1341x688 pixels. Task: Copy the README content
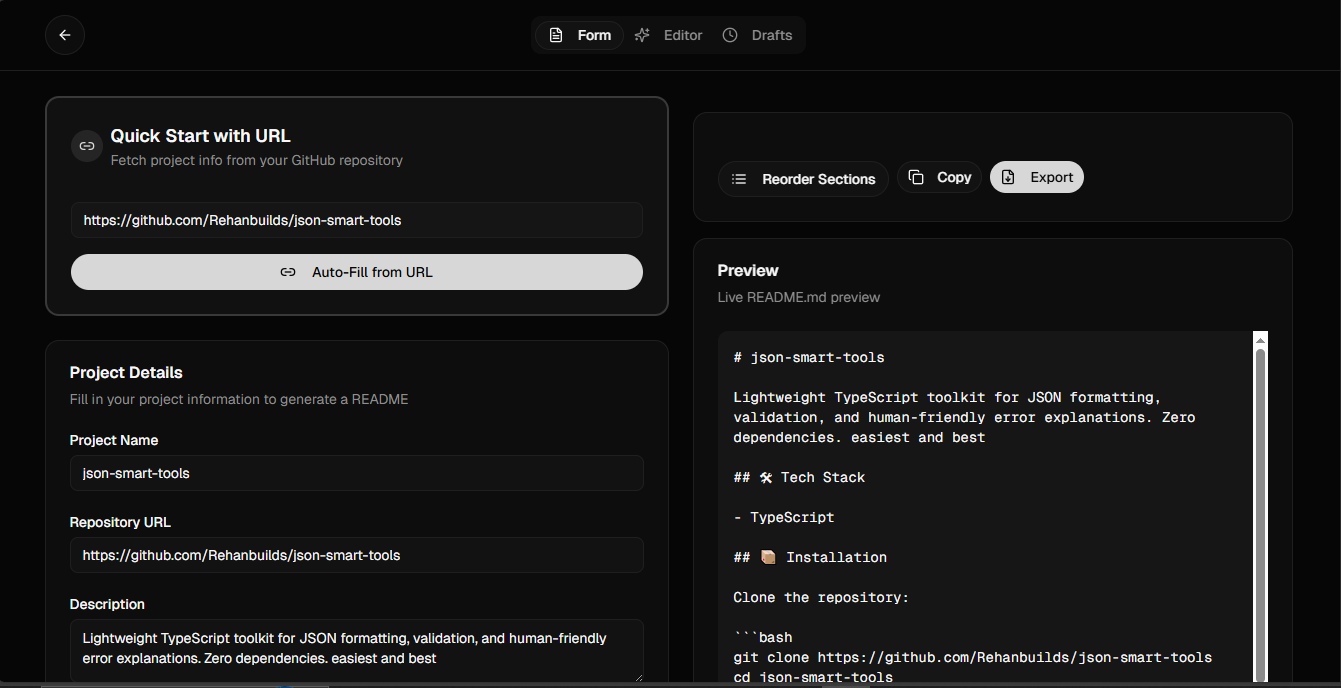click(939, 176)
